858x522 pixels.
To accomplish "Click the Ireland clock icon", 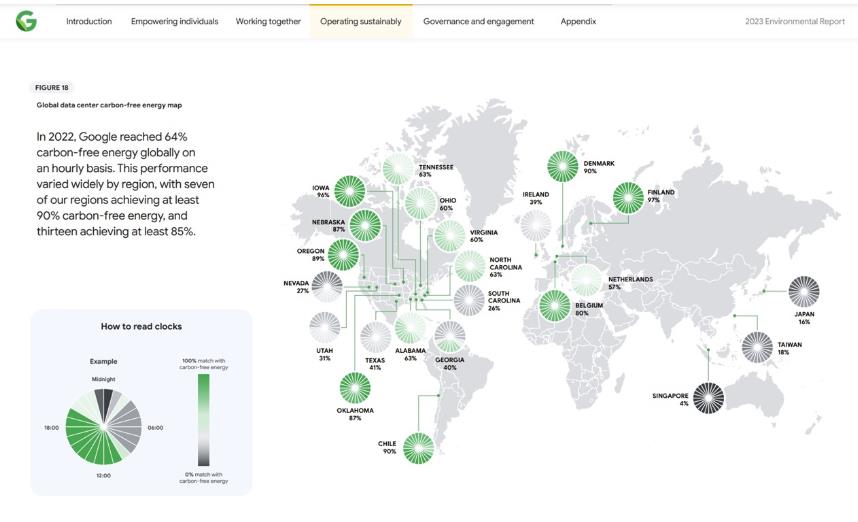I will (x=536, y=225).
